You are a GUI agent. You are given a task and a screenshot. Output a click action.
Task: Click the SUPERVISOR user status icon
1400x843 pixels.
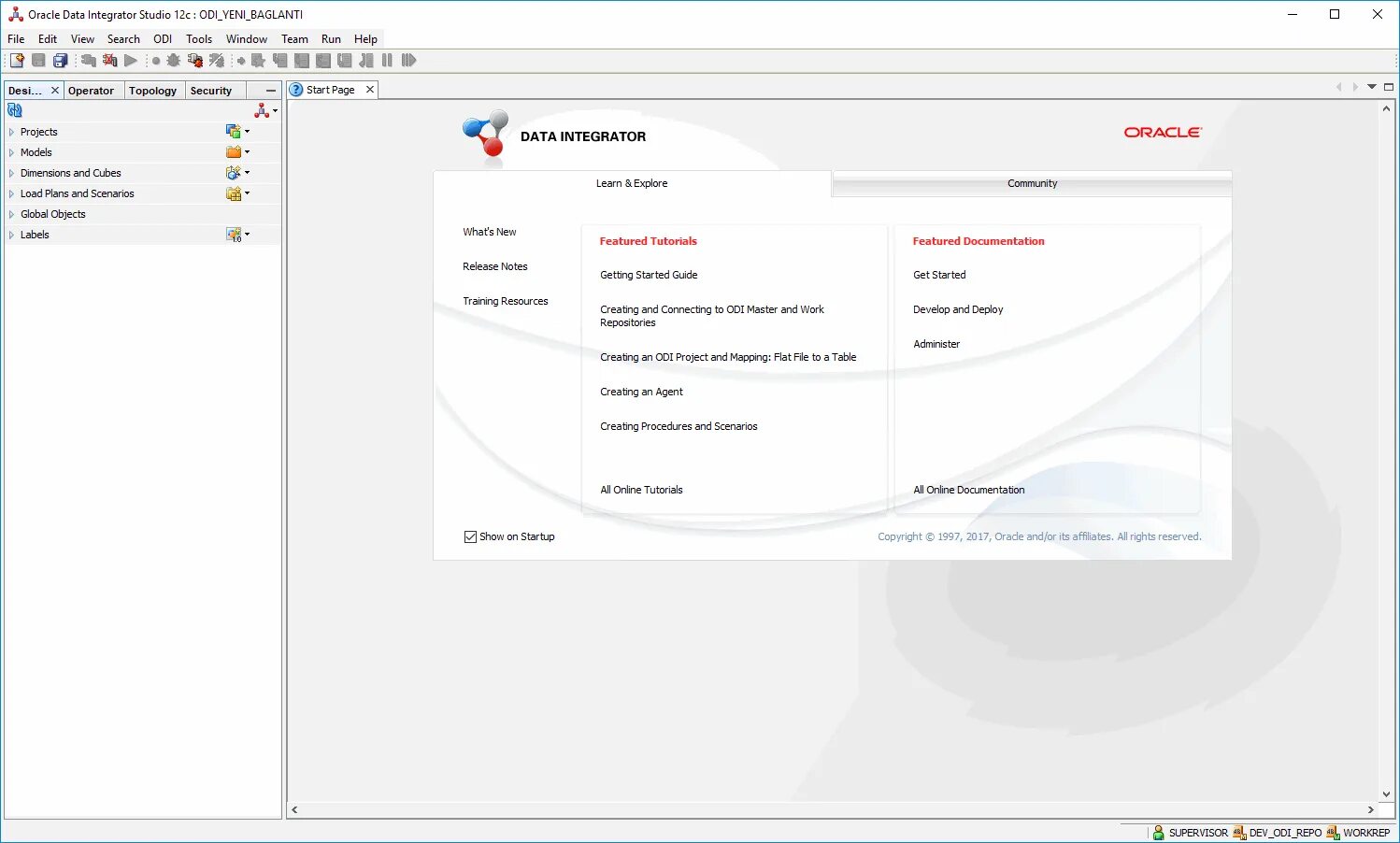pyautogui.click(x=1159, y=833)
